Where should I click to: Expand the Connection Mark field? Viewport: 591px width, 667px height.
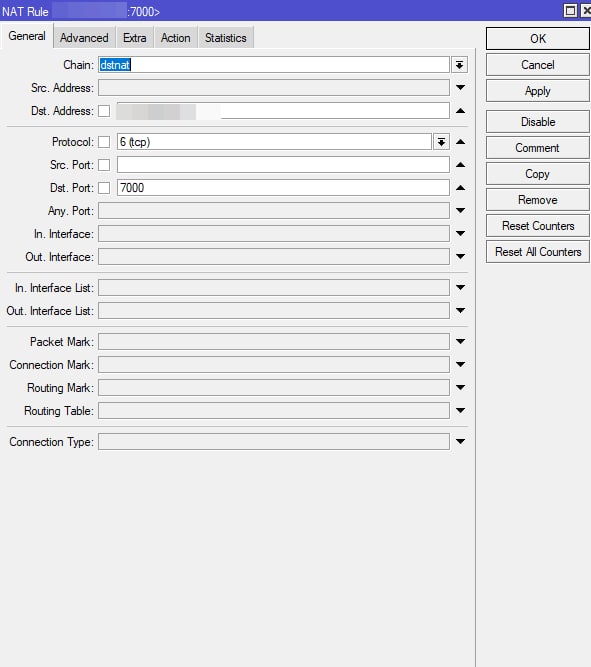460,364
